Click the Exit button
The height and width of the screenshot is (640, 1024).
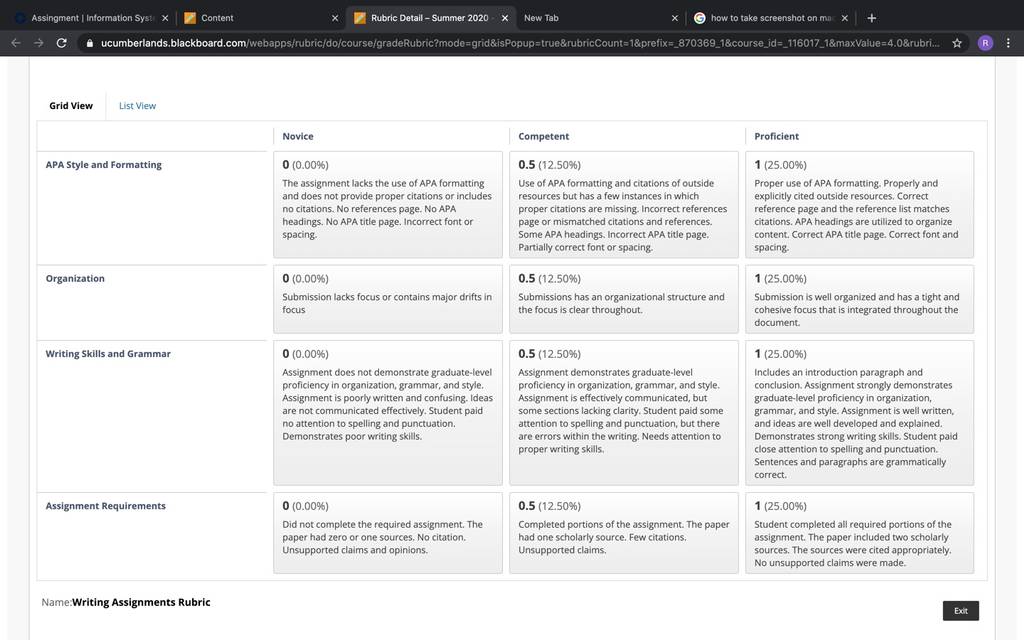961,611
